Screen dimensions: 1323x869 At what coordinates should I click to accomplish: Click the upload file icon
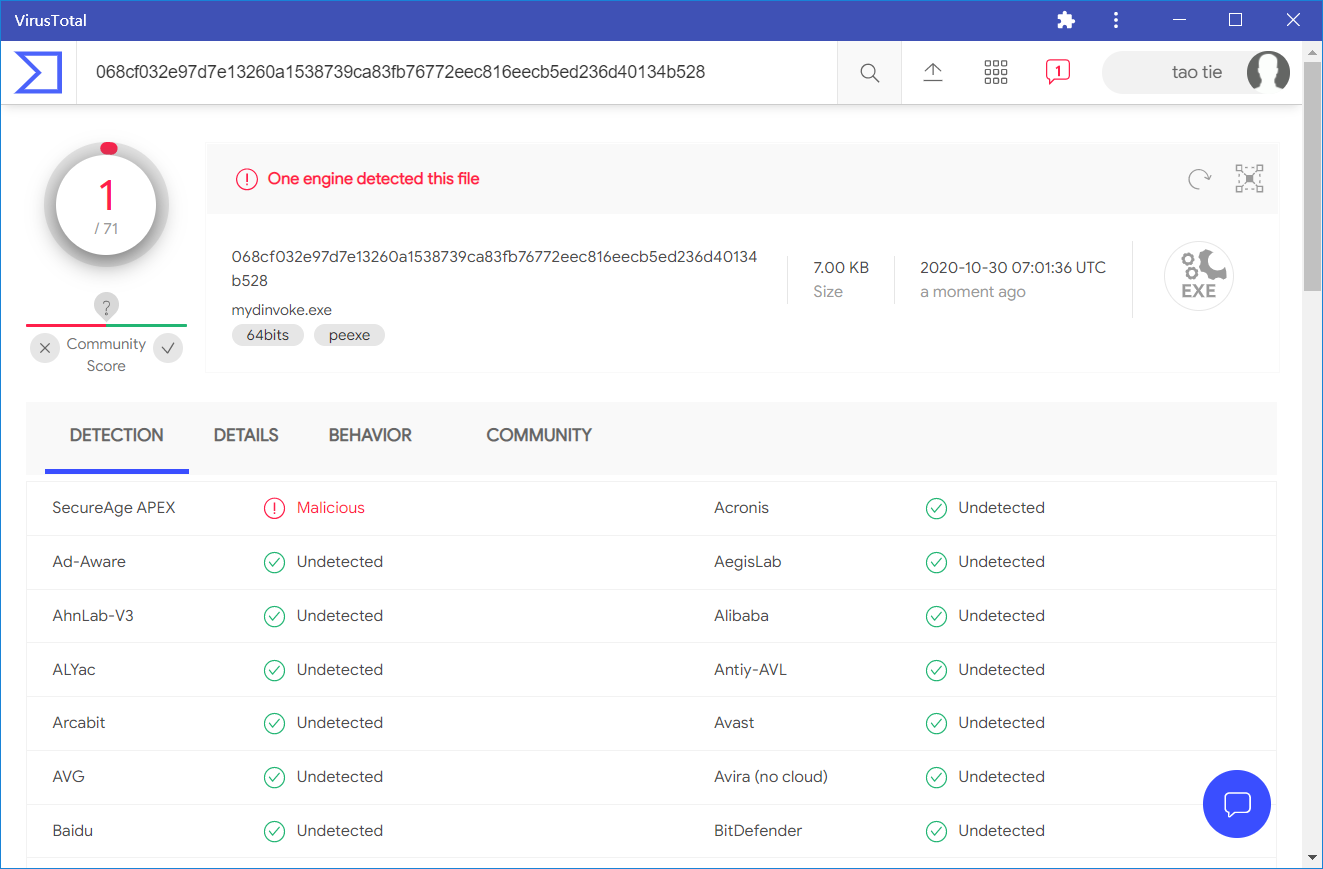click(x=933, y=72)
